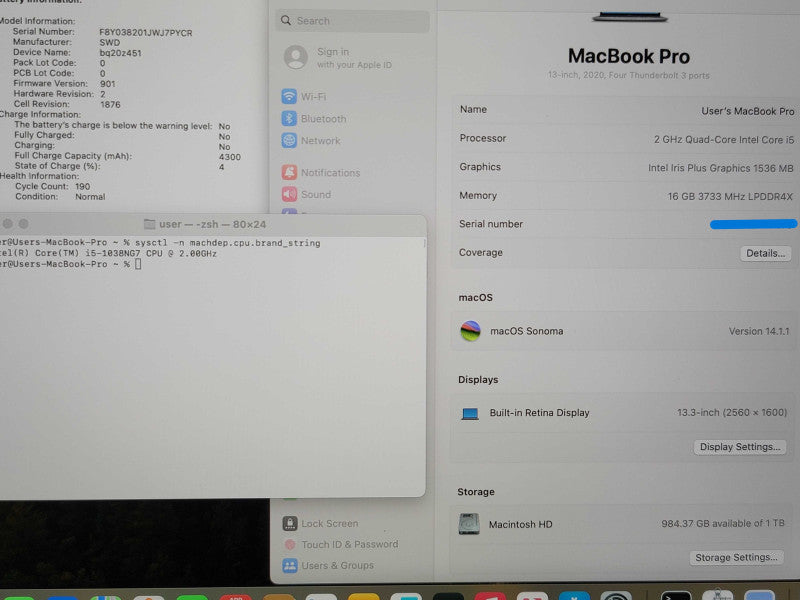
Task: Click battery Manufacturer value 'SWD'
Action: click(110, 42)
